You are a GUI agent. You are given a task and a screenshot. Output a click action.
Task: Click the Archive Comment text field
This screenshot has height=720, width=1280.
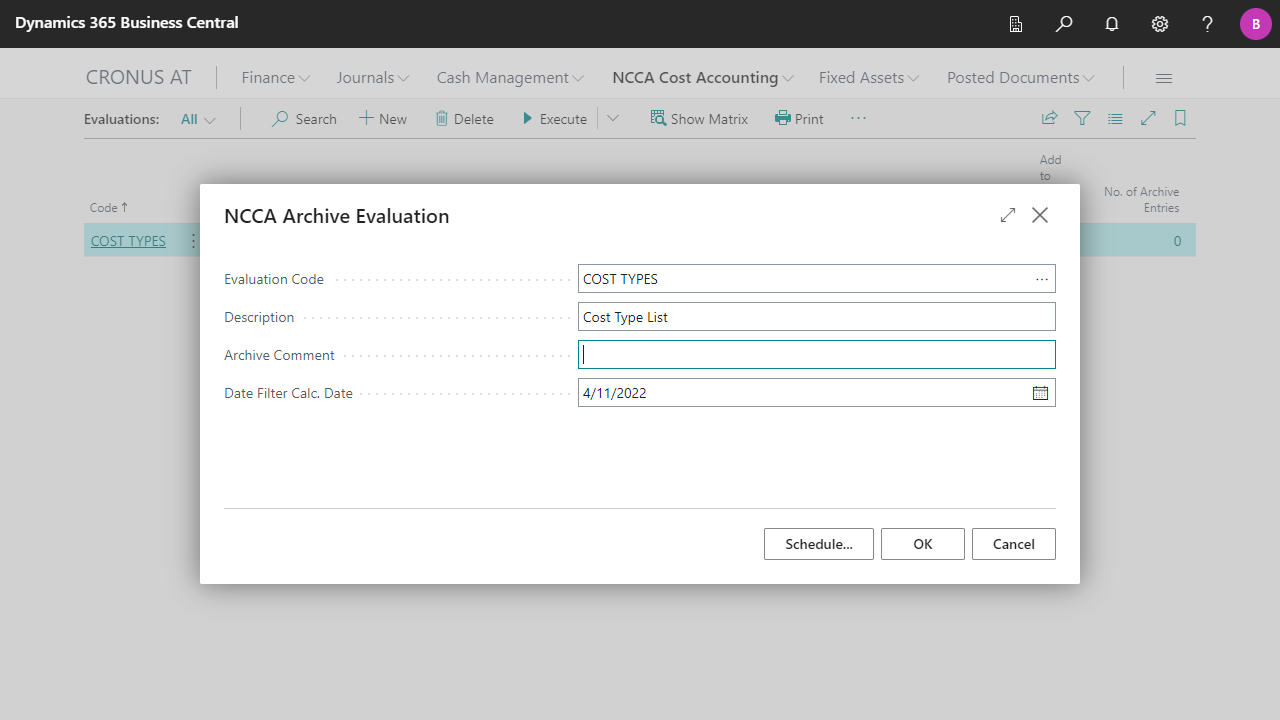point(816,355)
